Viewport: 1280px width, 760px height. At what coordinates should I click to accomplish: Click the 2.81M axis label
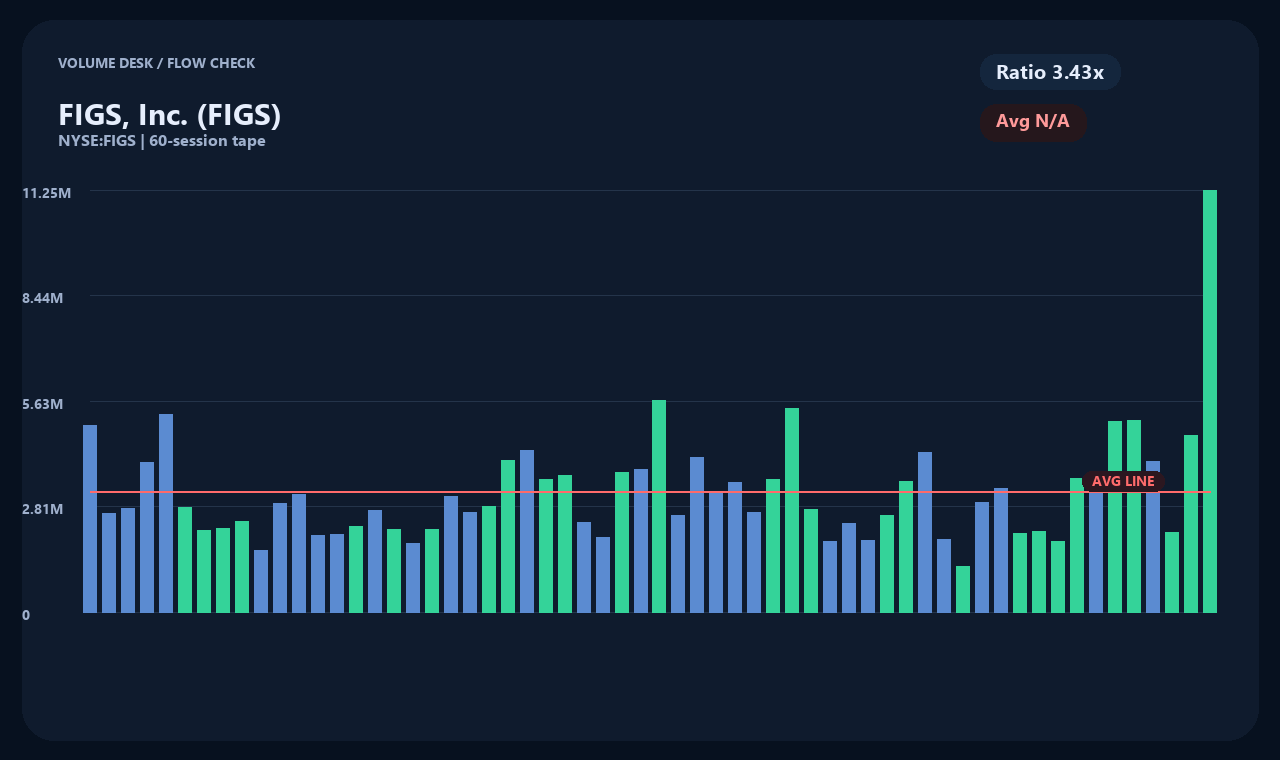click(43, 509)
